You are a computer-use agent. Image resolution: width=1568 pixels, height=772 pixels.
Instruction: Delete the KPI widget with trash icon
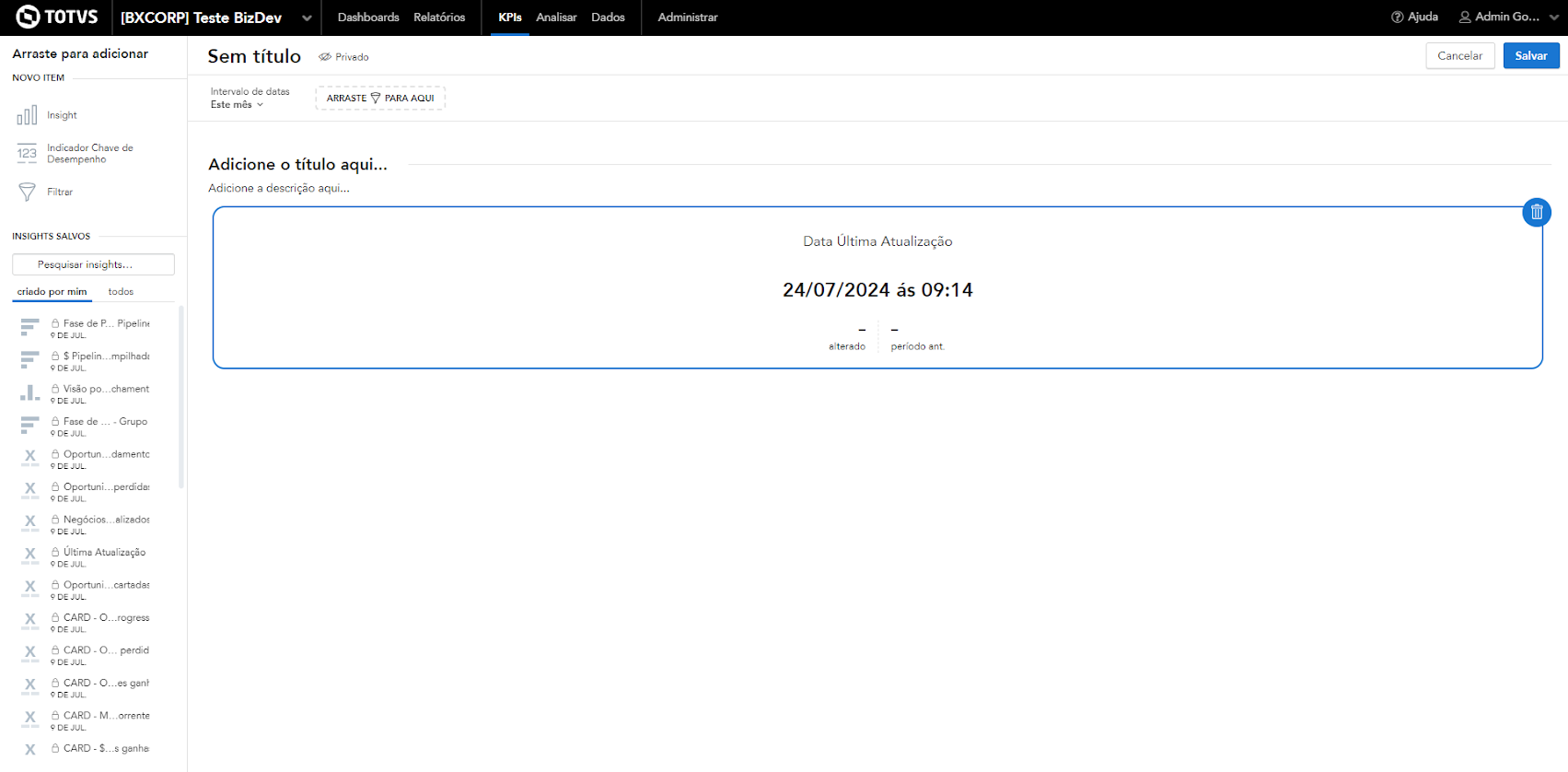pyautogui.click(x=1537, y=212)
